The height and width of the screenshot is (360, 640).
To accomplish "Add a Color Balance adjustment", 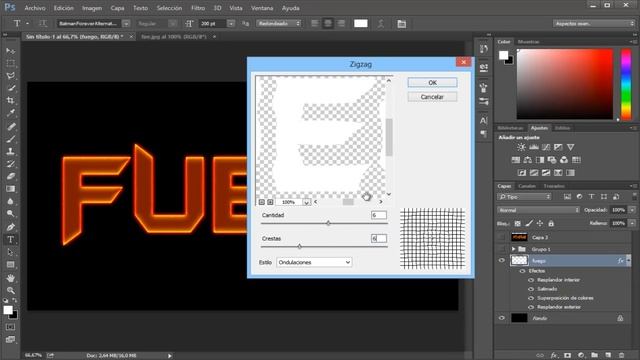I will coord(528,160).
